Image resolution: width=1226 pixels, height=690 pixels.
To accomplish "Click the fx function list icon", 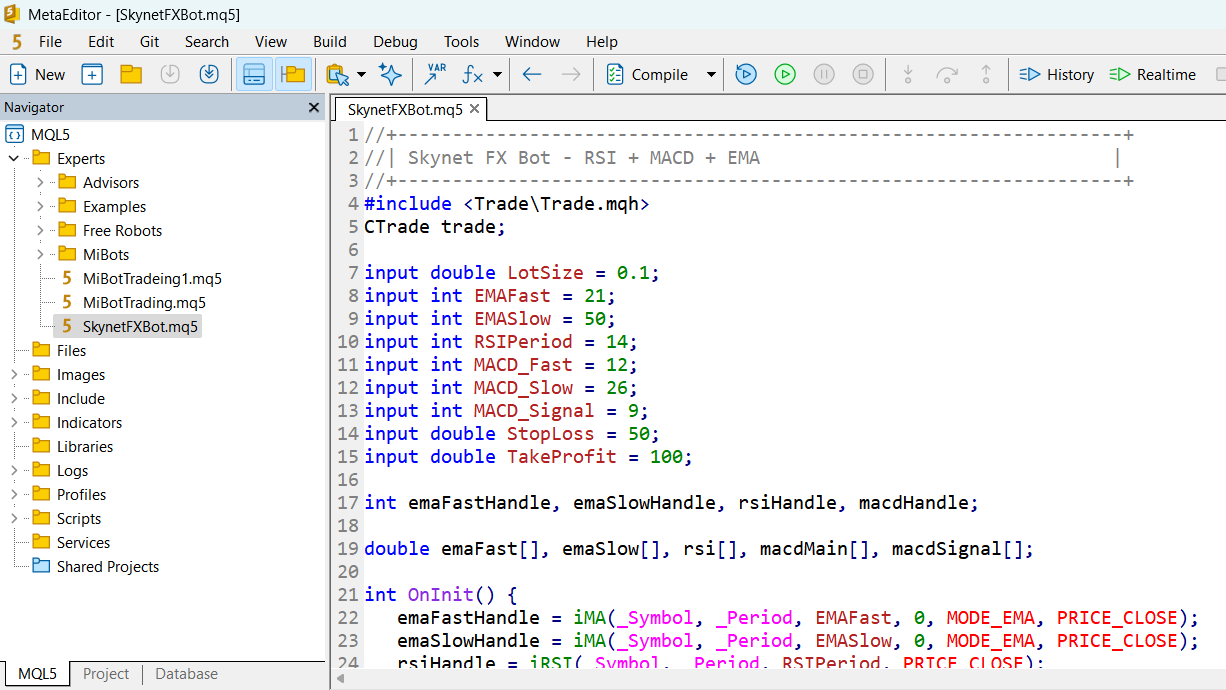I will tap(473, 74).
